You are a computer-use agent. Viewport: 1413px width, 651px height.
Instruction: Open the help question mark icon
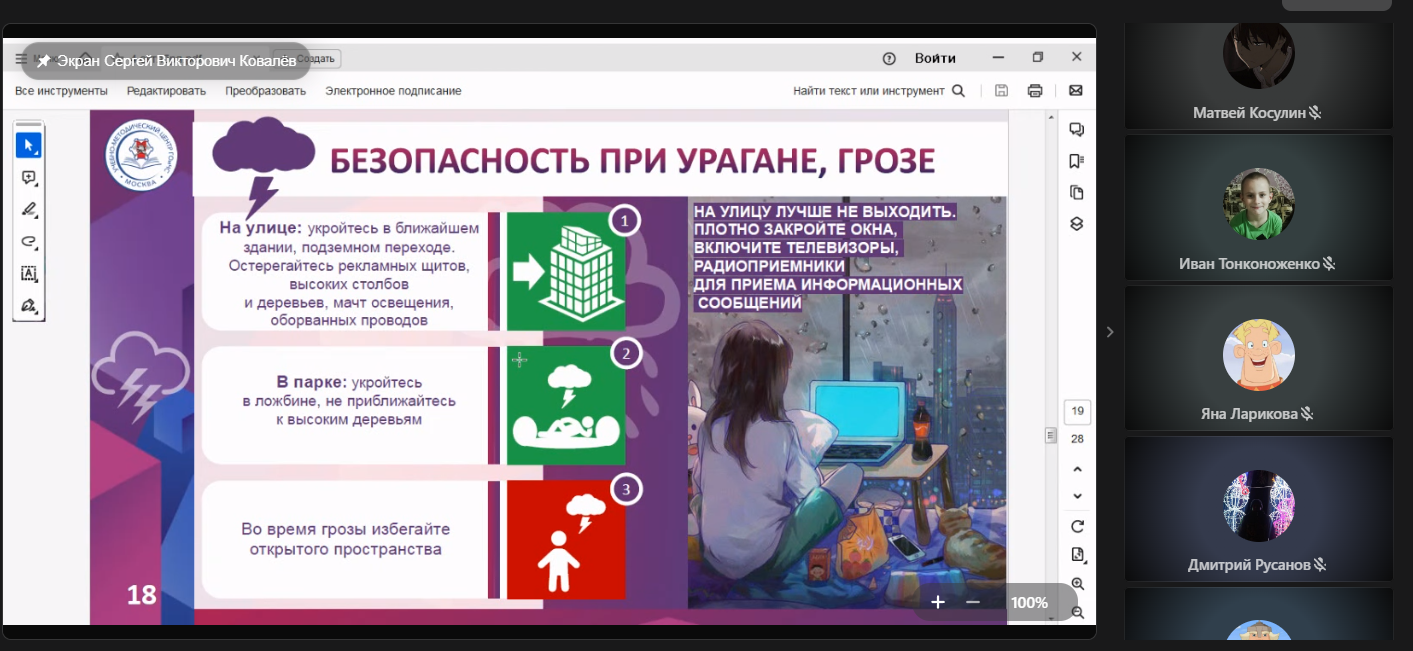click(889, 58)
